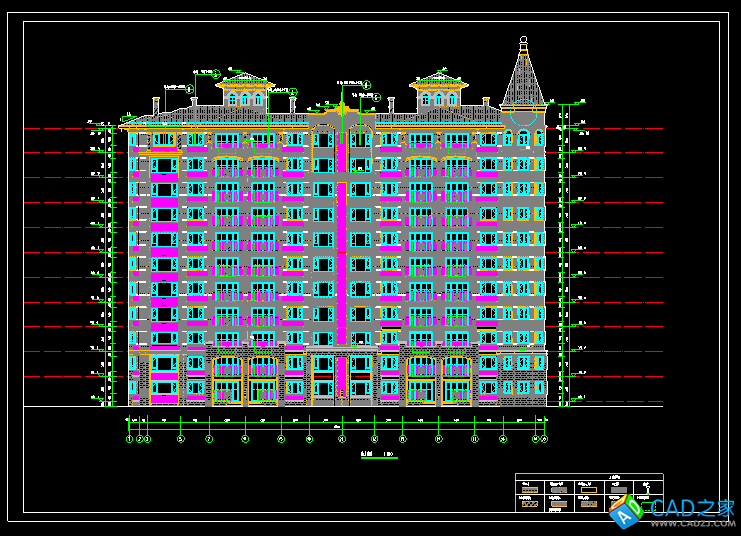
Task: Click the yellow ornament at center roof peak
Action: click(343, 108)
